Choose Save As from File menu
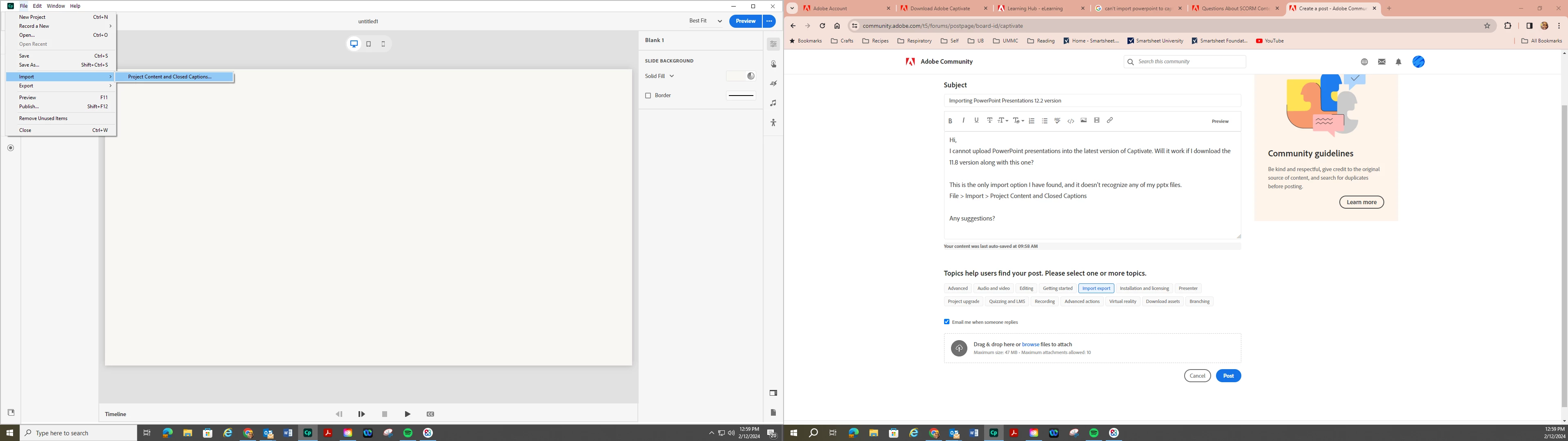The width and height of the screenshot is (1568, 441). click(x=29, y=65)
